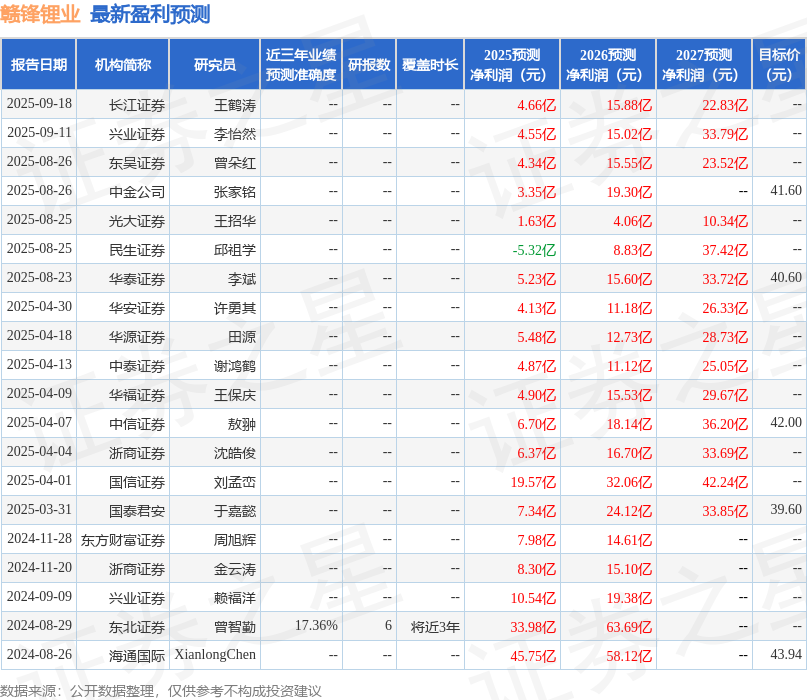Select researcher 李怡然
Viewport: 807px width, 700px height.
235,134
